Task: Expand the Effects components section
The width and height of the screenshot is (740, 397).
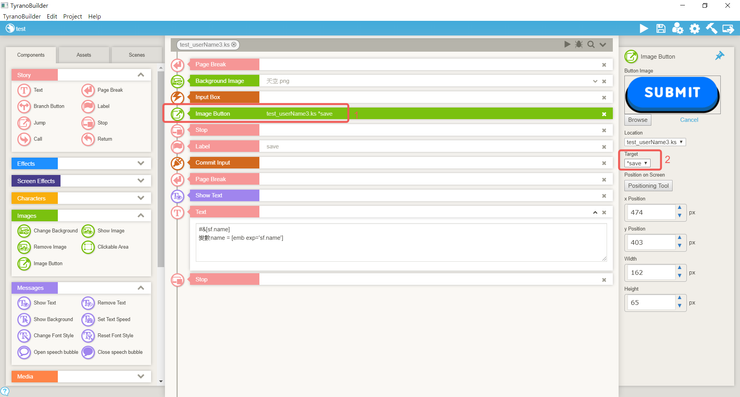Action: [x=141, y=163]
